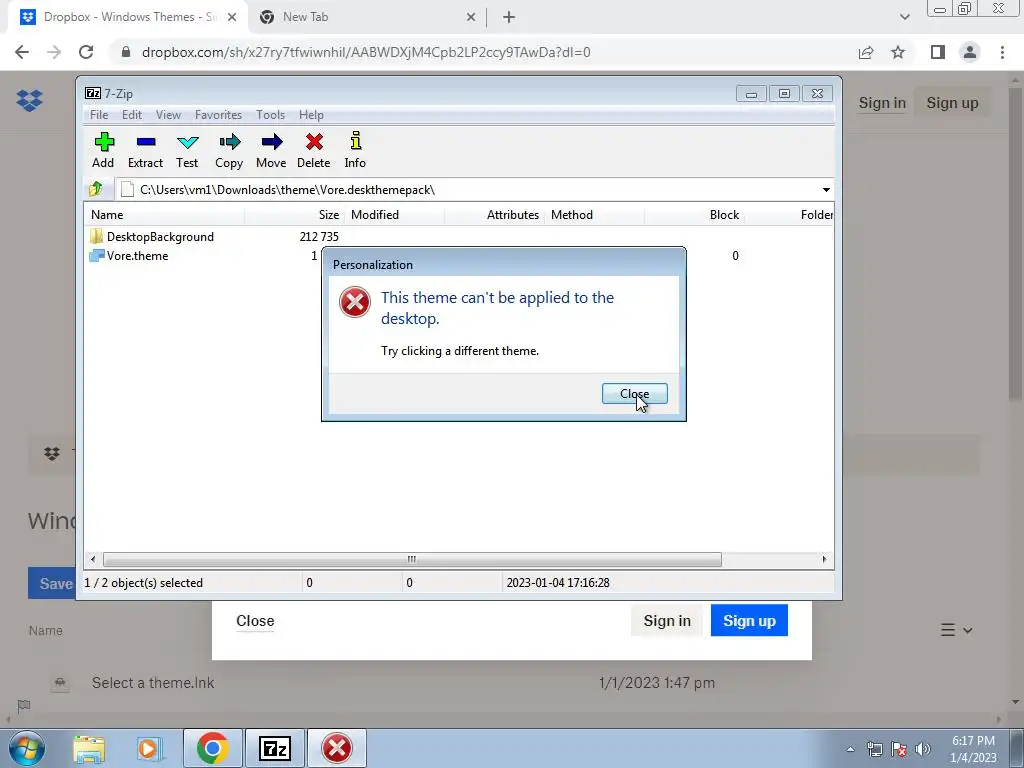Click the share page icon in address bar
1024x768 pixels.
point(866,52)
